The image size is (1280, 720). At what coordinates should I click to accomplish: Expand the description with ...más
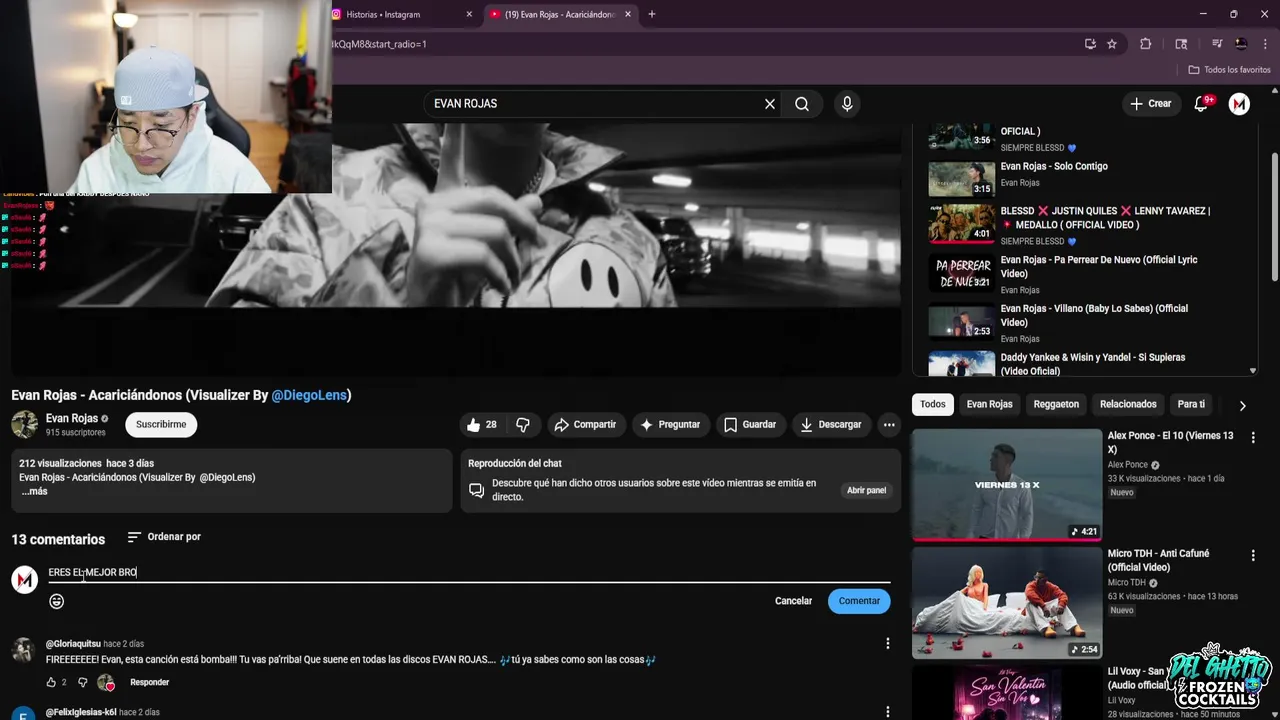point(34,491)
